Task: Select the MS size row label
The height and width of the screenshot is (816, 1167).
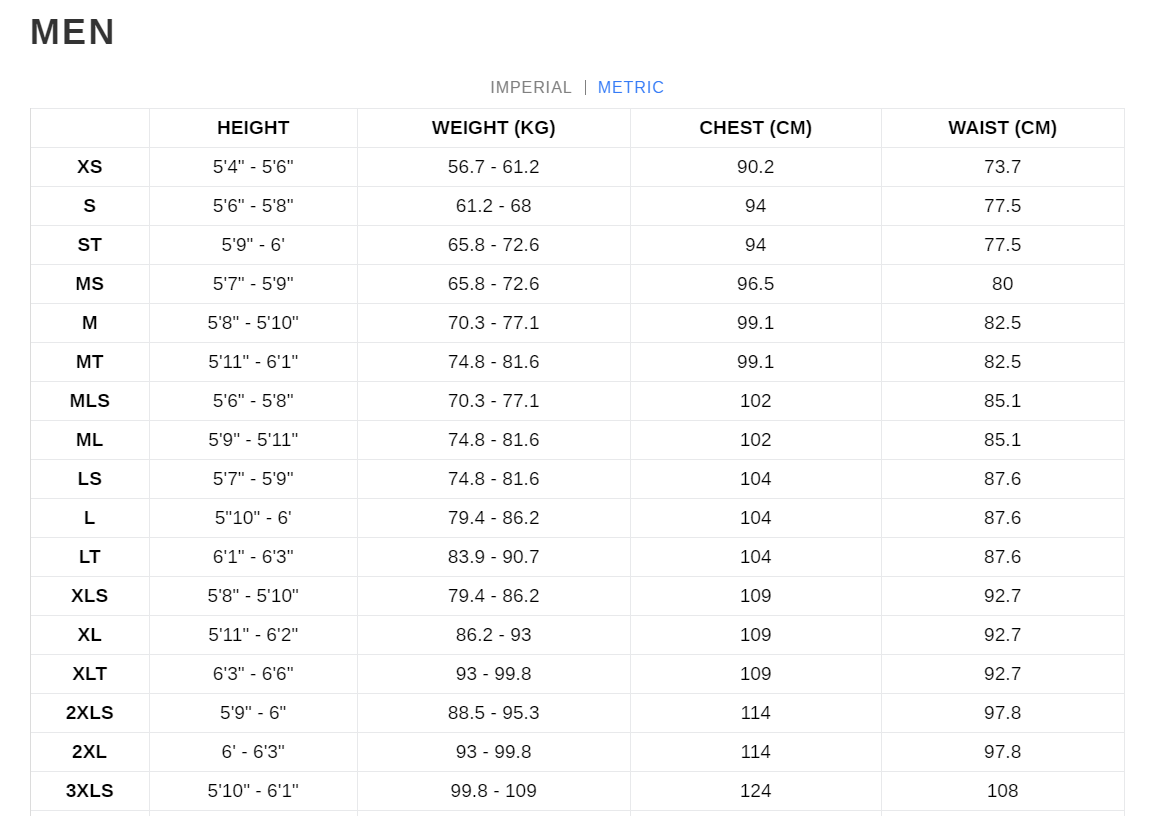Action: pyautogui.click(x=89, y=284)
